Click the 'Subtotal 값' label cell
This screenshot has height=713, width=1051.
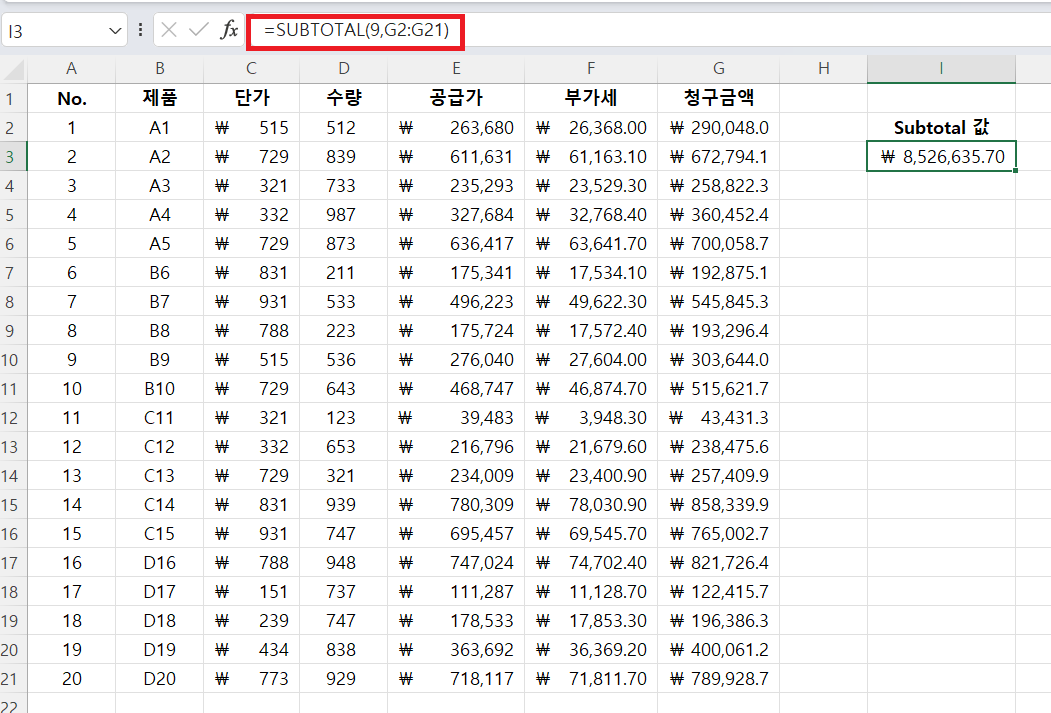941,127
